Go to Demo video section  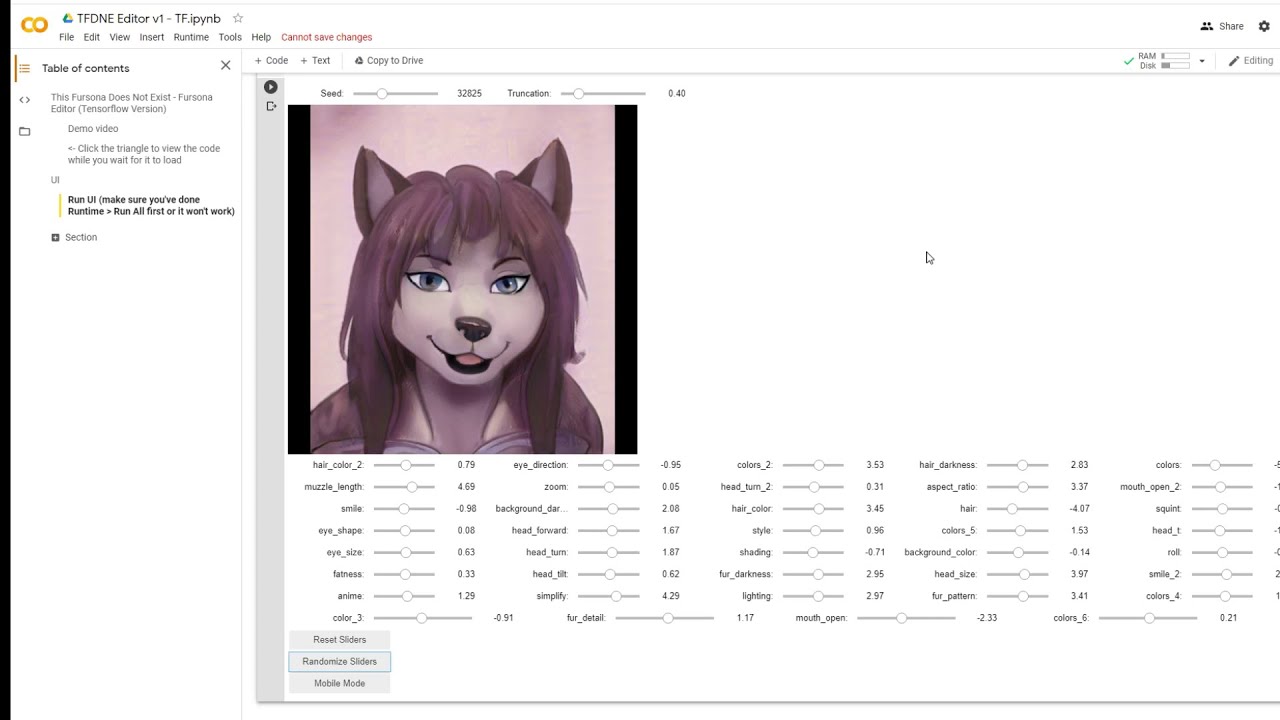coord(93,129)
